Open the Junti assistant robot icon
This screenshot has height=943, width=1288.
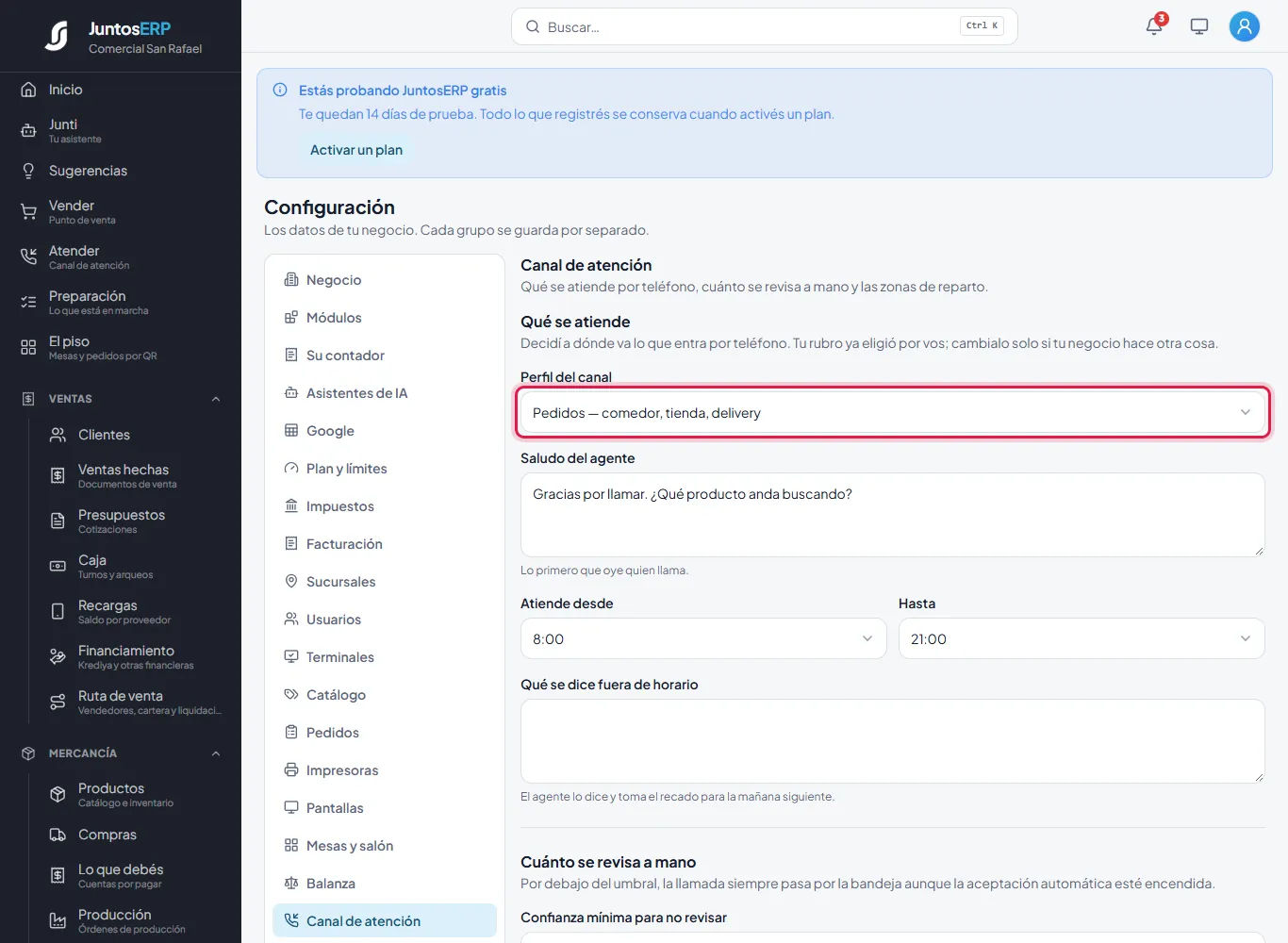[28, 131]
